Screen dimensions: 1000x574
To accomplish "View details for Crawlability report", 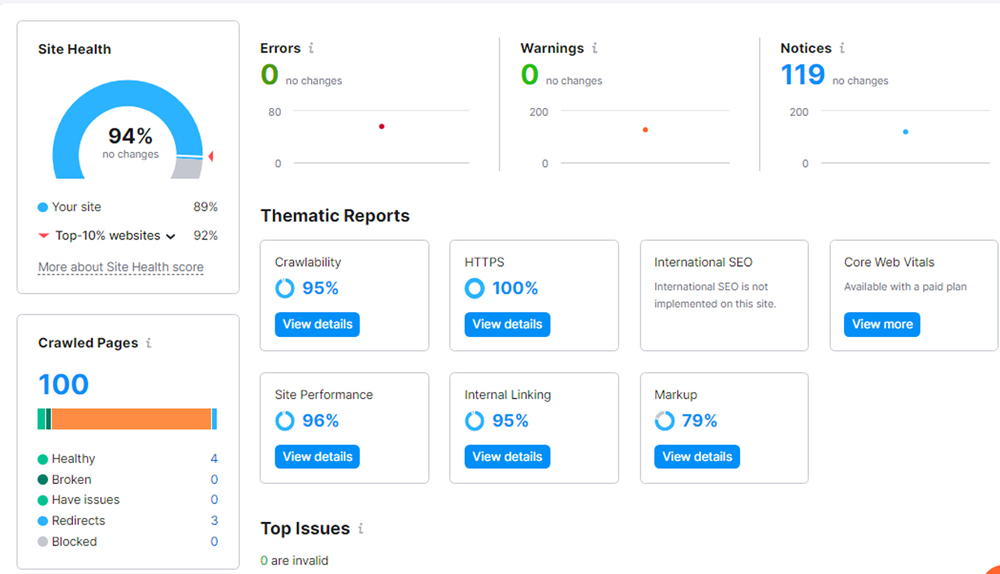I will pos(317,324).
